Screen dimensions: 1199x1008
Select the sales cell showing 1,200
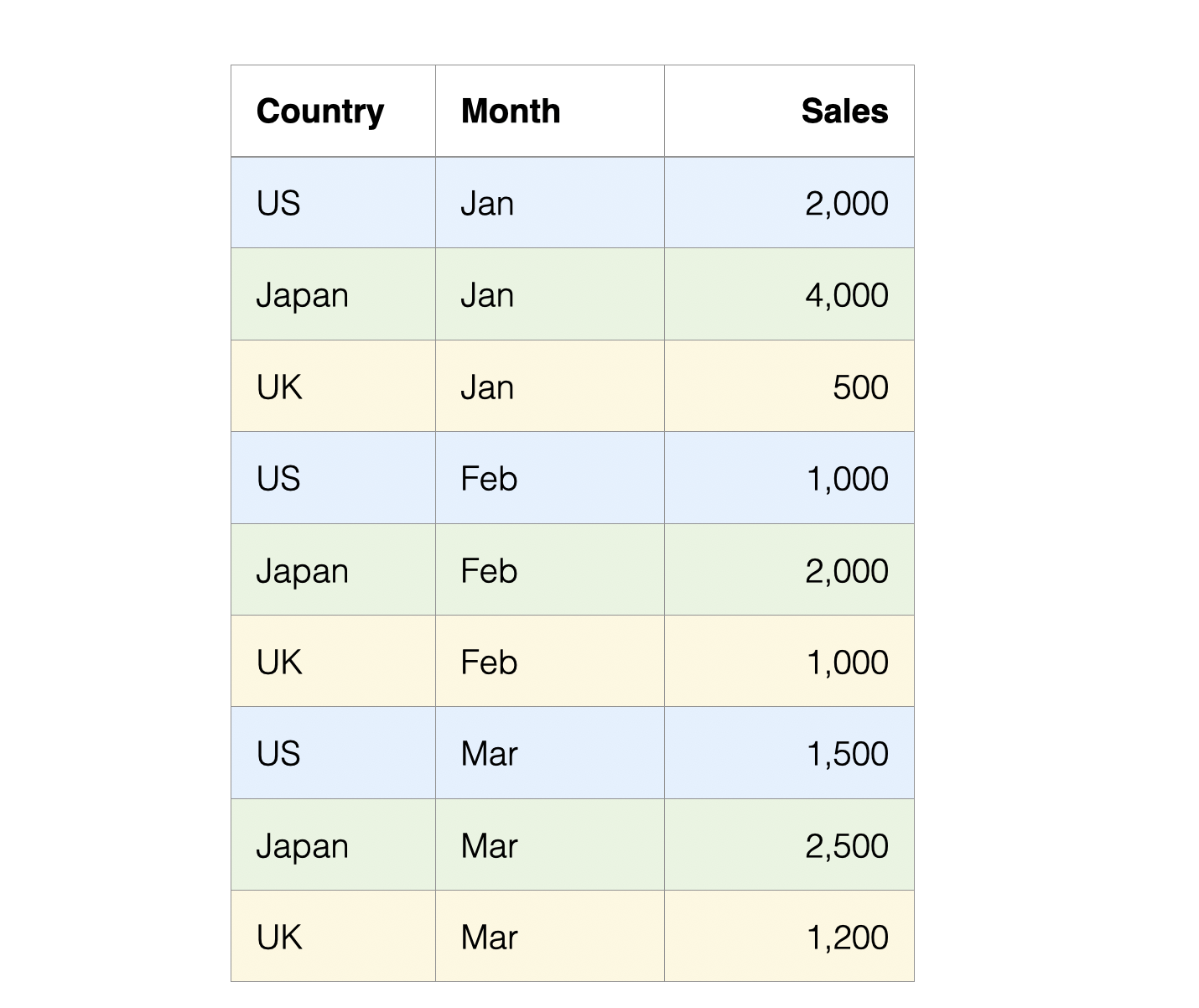tap(789, 937)
